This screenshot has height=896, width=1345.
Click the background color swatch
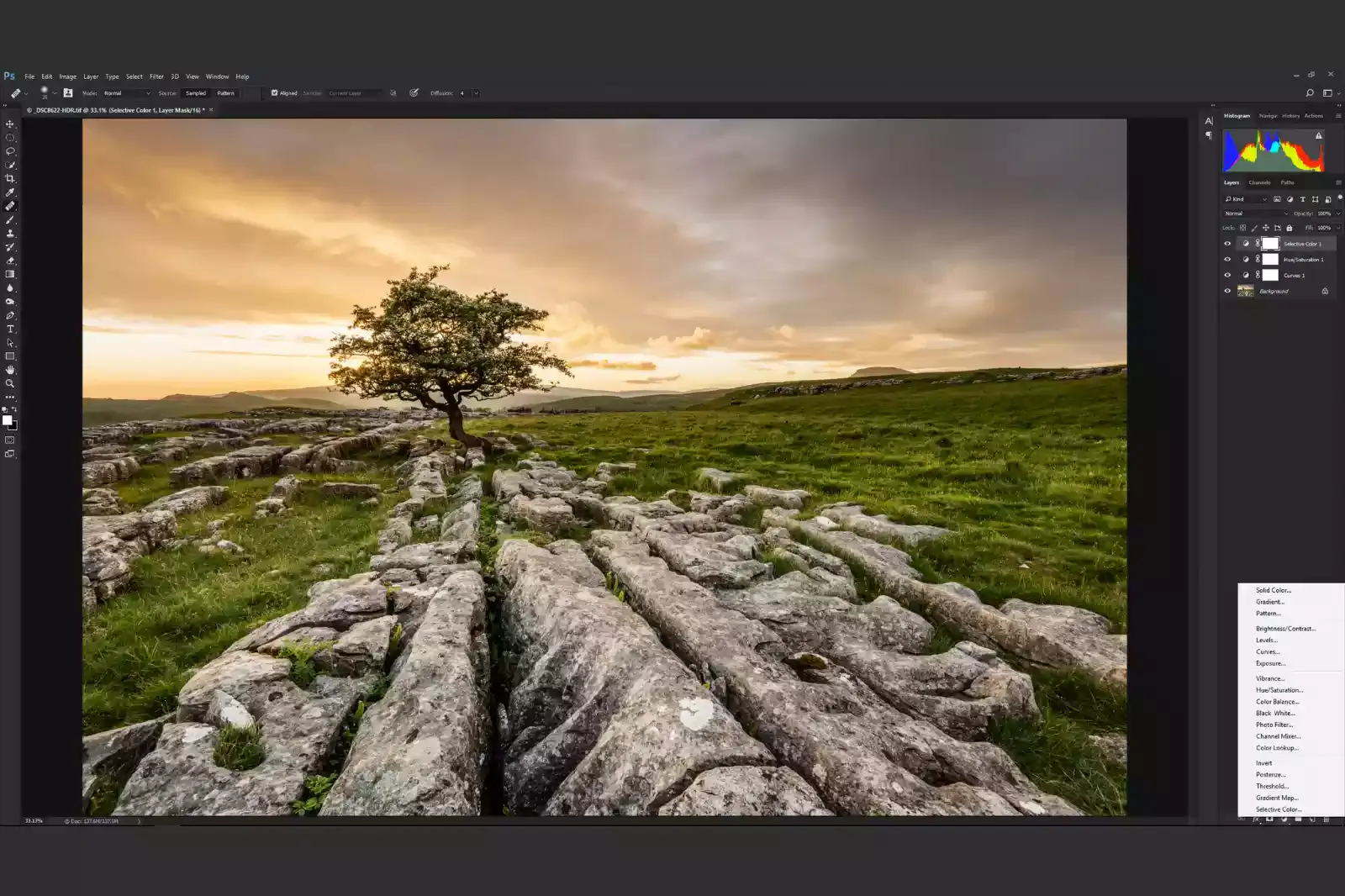pos(13,426)
